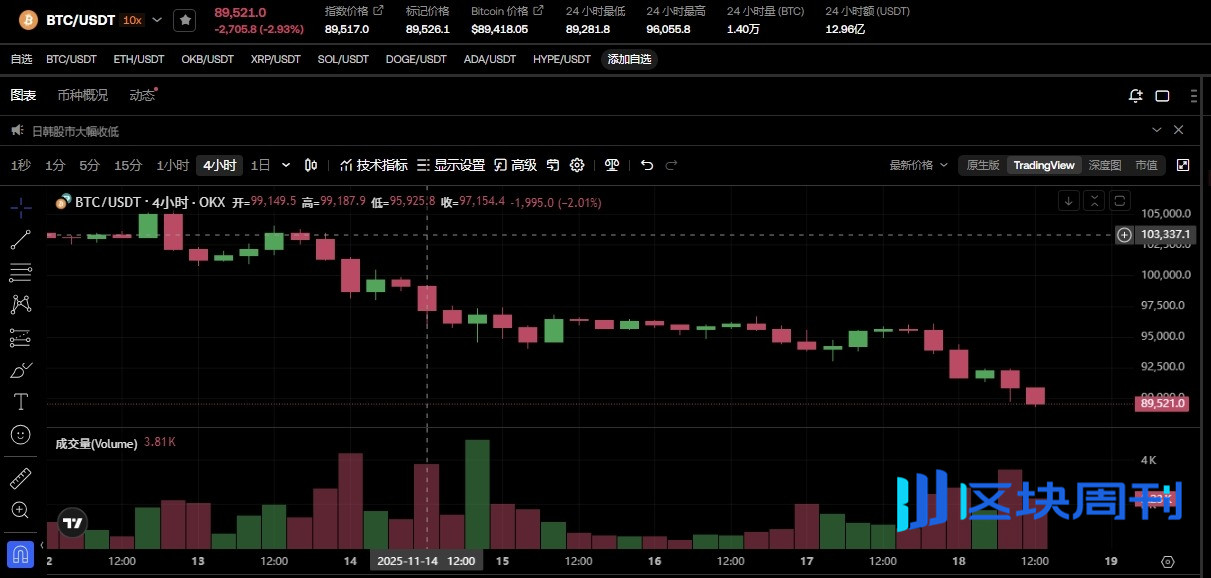This screenshot has height=578, width=1211.
Task: Select the ruler measure tool
Action: coord(20,478)
